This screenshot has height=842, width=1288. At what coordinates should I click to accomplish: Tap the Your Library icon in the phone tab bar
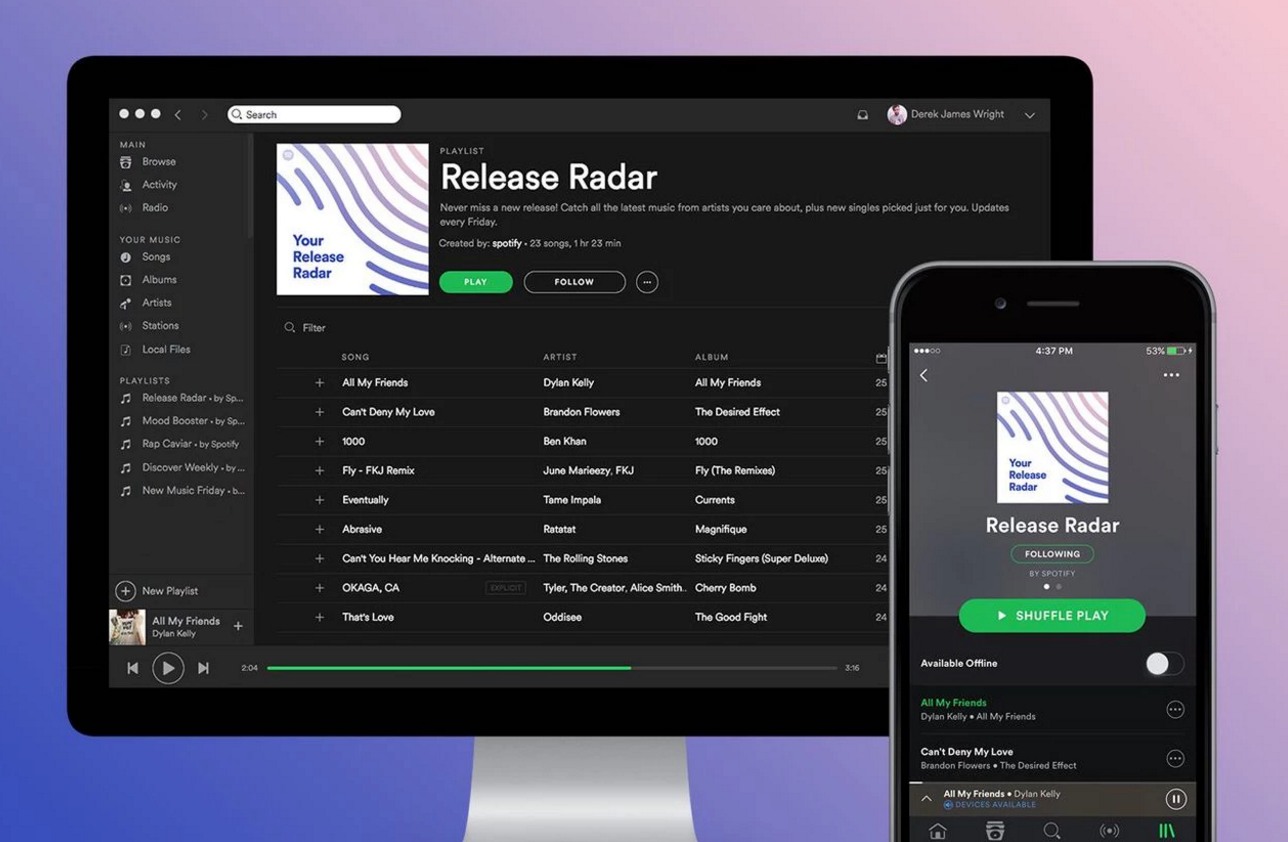pyautogui.click(x=1166, y=831)
